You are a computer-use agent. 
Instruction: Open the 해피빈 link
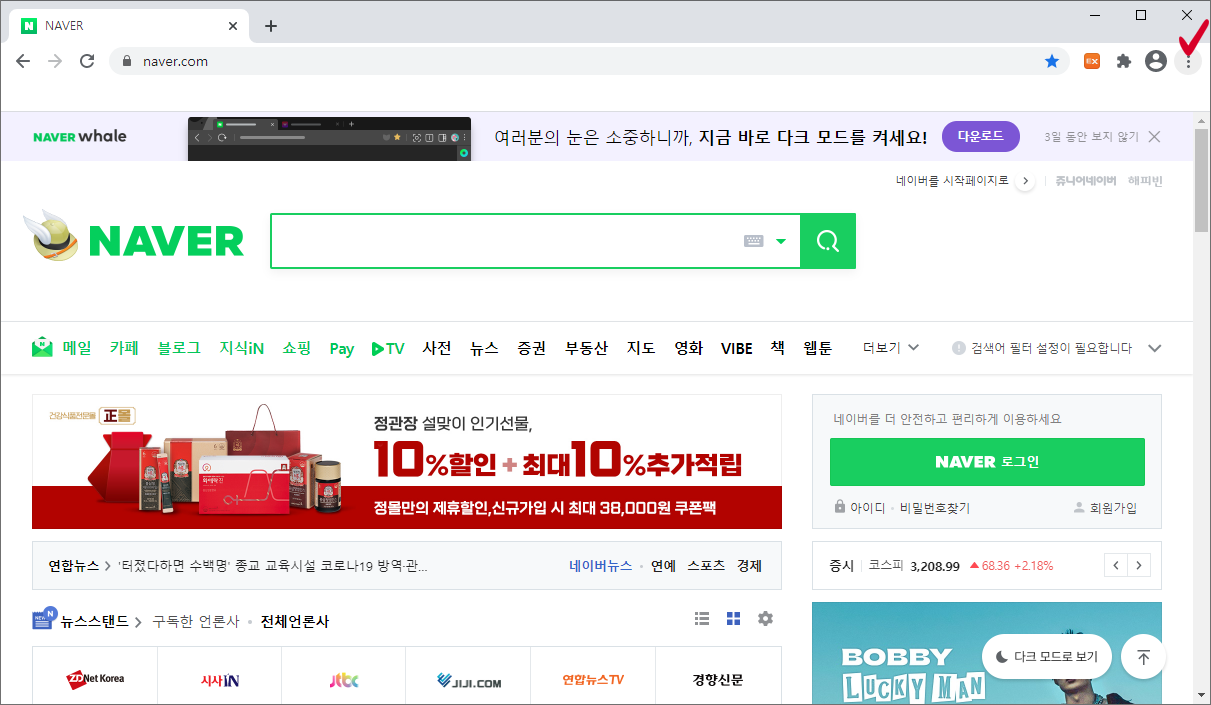point(1145,181)
